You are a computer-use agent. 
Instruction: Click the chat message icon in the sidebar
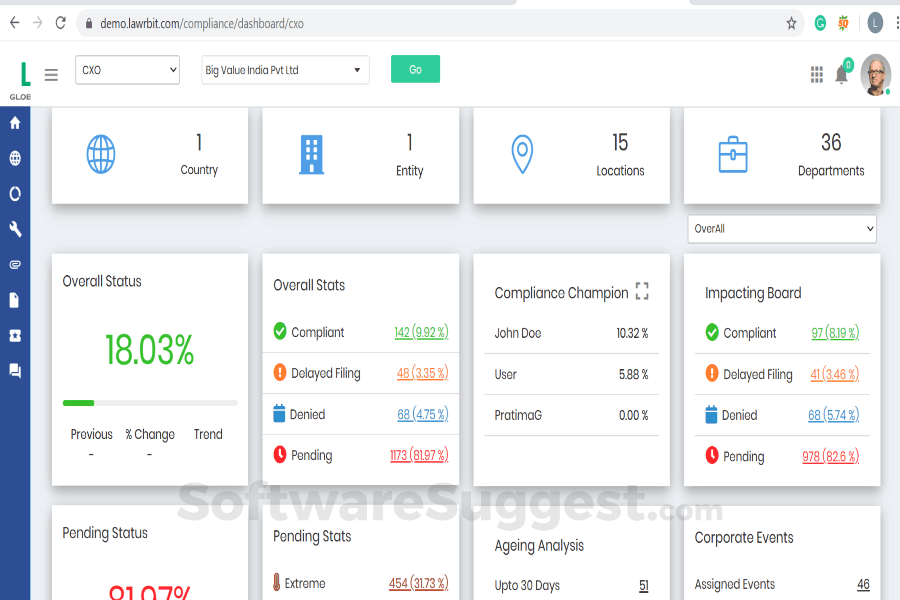(x=14, y=370)
